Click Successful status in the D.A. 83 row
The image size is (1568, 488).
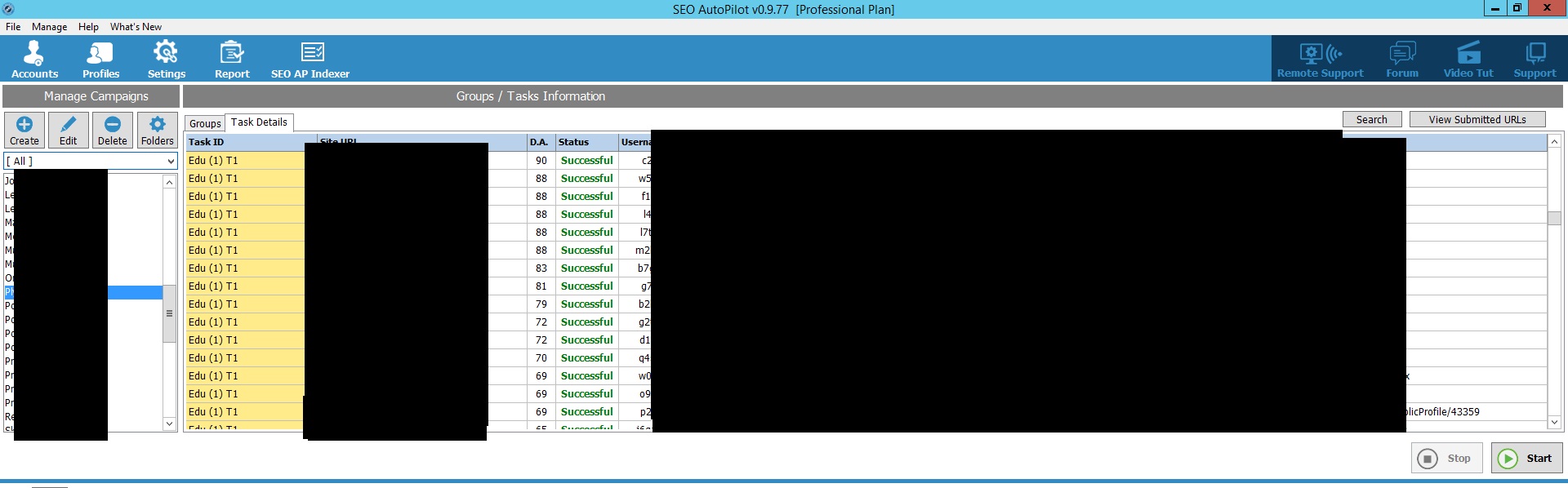[586, 268]
